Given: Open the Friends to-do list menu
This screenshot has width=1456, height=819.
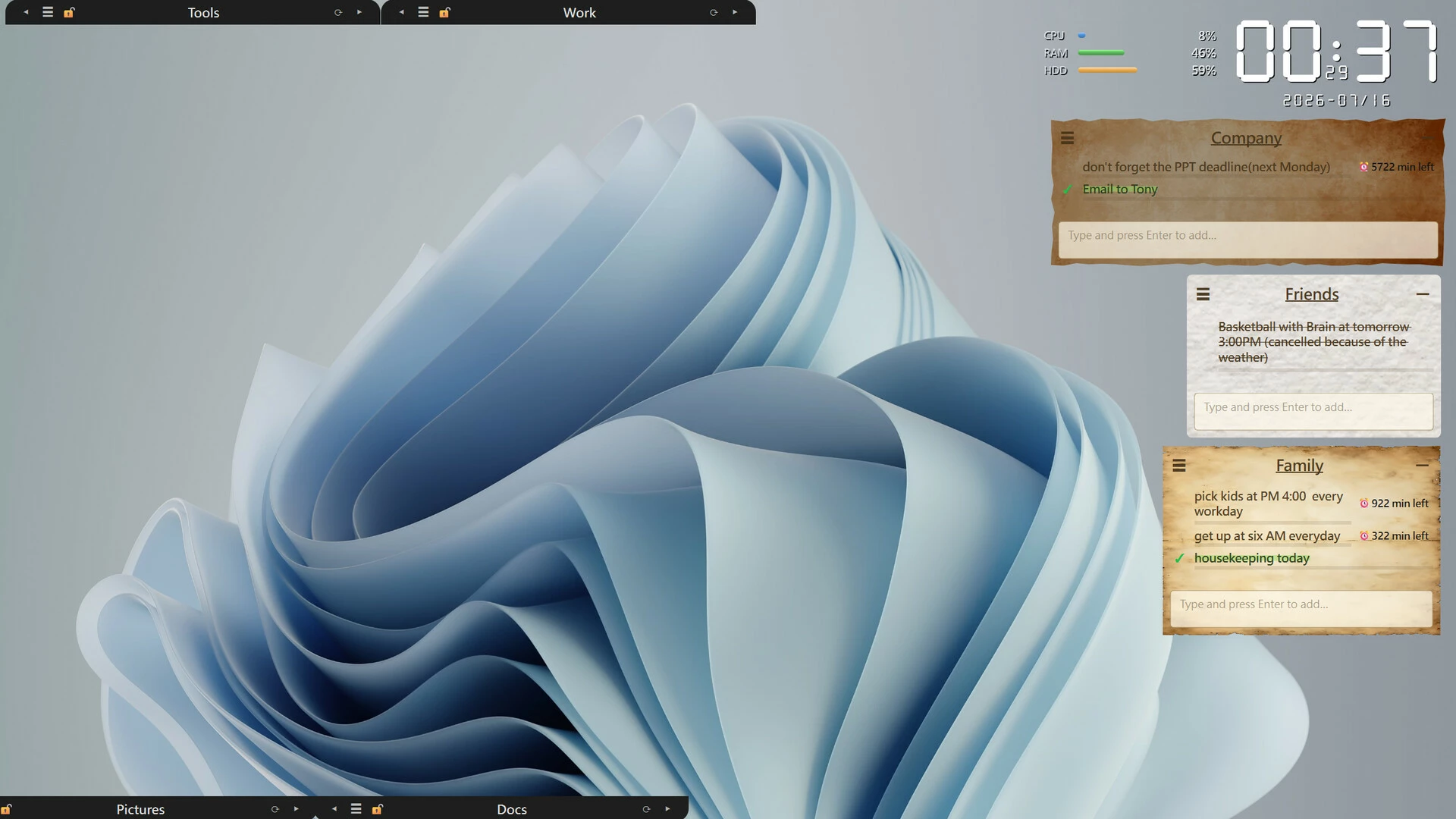Looking at the screenshot, I should point(1203,294).
